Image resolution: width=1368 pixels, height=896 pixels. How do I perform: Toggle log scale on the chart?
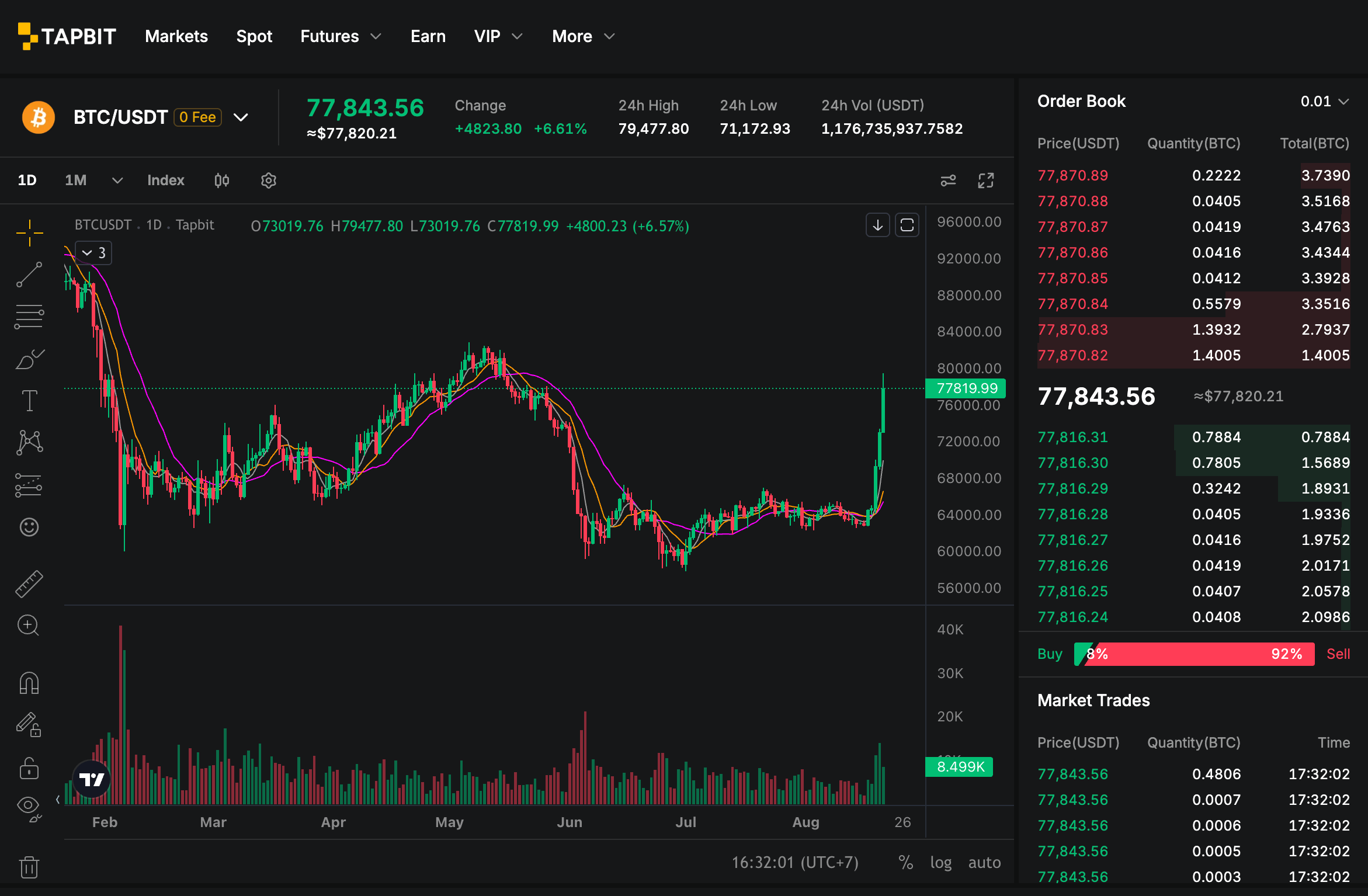[941, 863]
